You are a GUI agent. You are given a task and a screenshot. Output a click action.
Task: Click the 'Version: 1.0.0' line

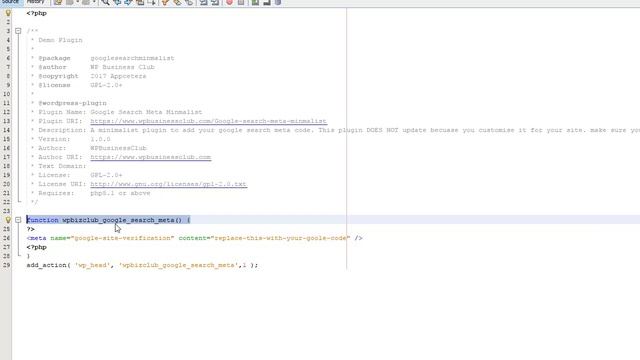[x=74, y=139]
